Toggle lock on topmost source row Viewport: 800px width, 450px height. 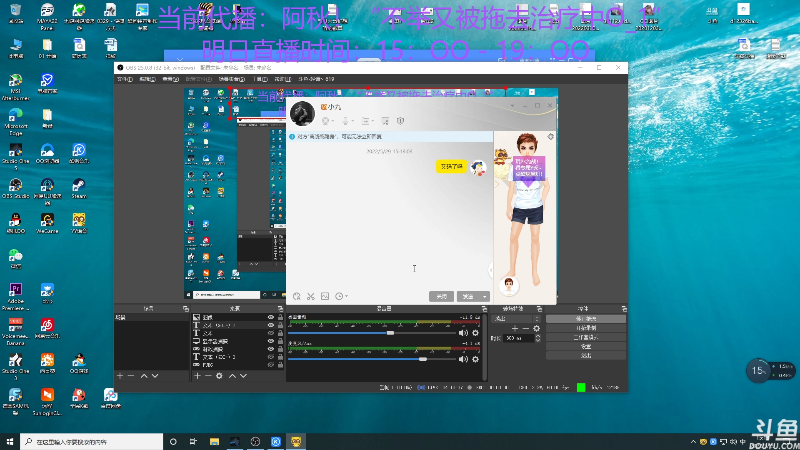[x=280, y=317]
